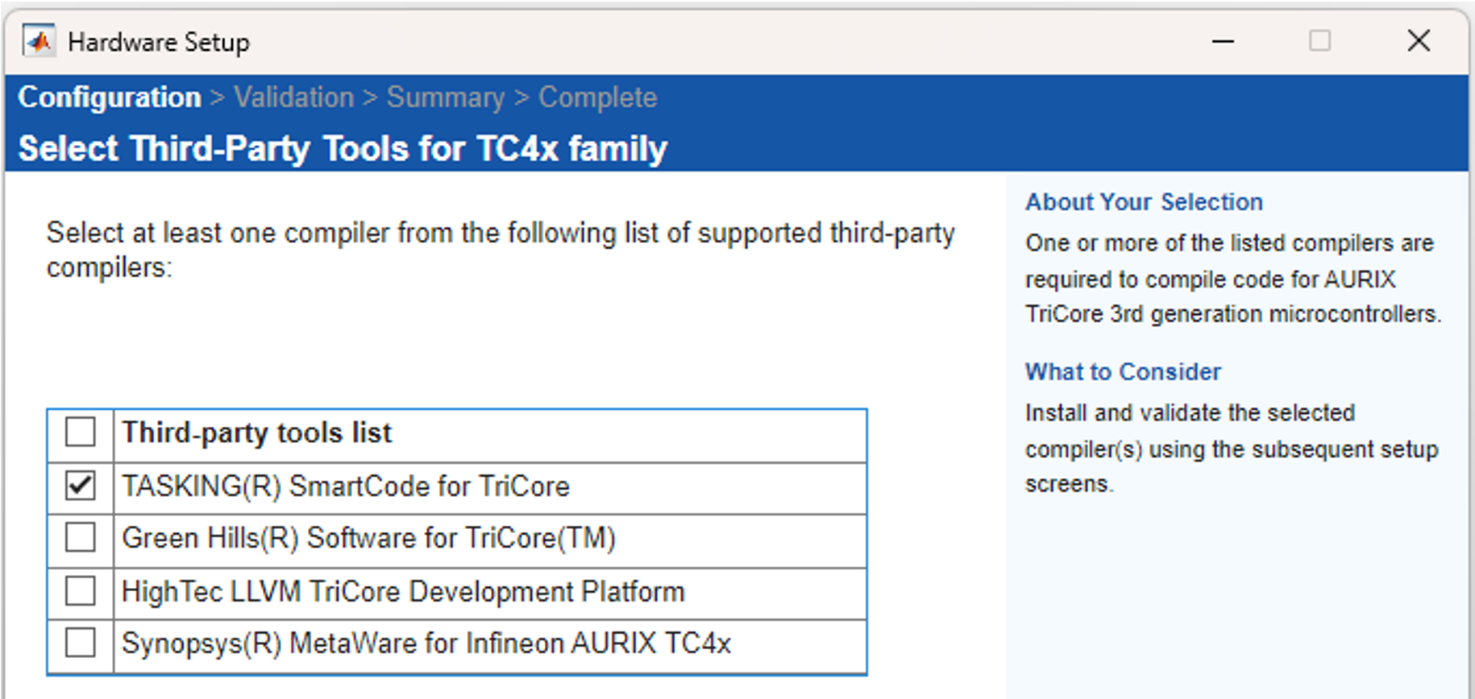The width and height of the screenshot is (1475, 699).
Task: Select the TASKING(R) SmartCode for TriCore row label
Action: click(346, 487)
